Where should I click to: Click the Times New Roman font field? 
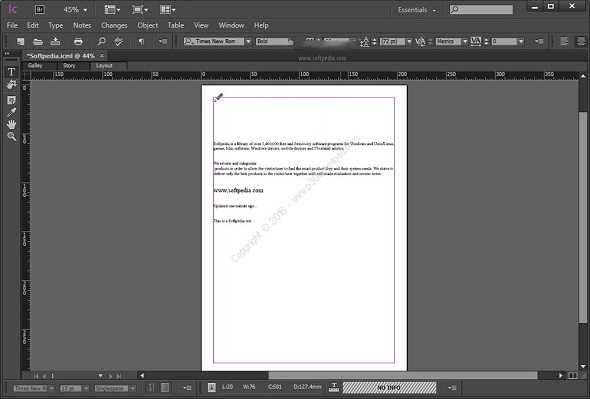(214, 41)
